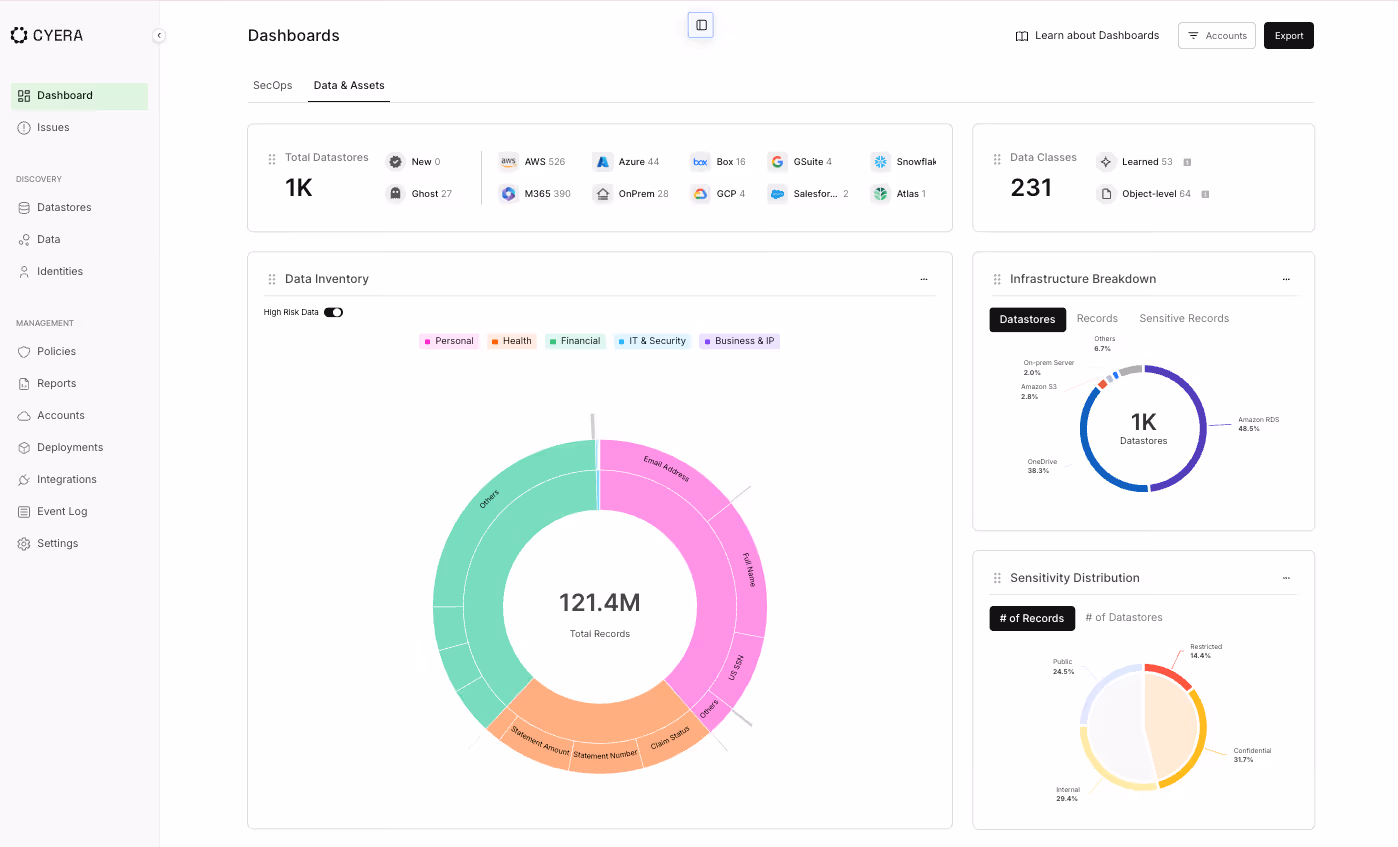Click the Box logo icon

pyautogui.click(x=700, y=162)
